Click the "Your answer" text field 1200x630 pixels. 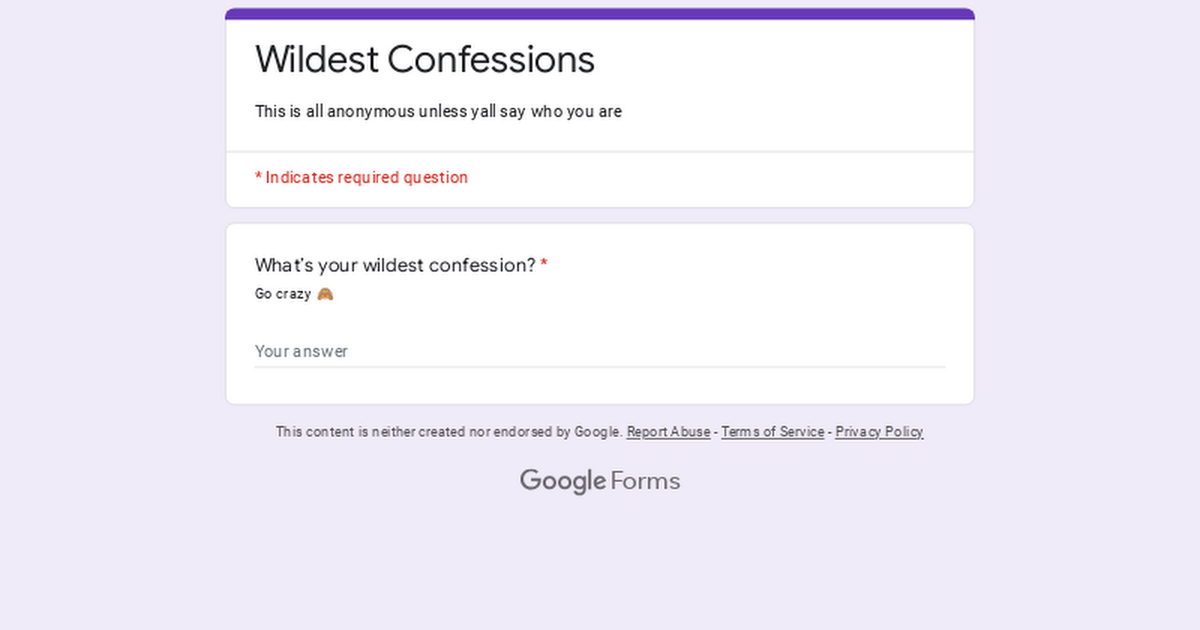(599, 351)
